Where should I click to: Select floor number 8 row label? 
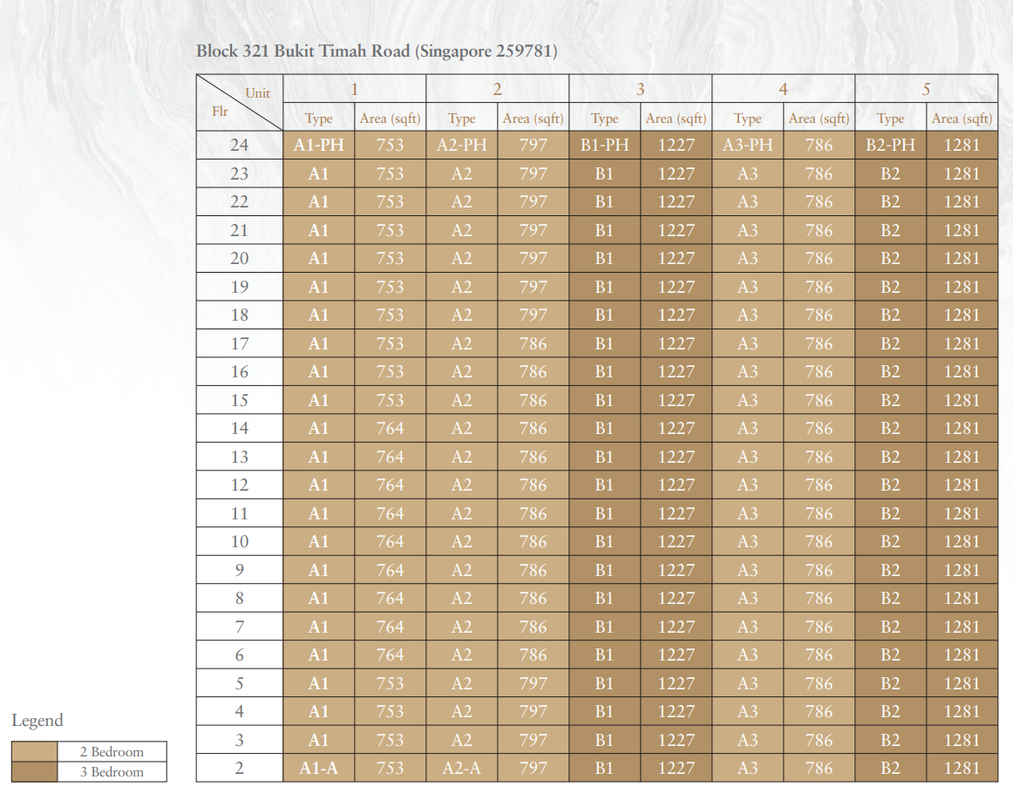(240, 598)
